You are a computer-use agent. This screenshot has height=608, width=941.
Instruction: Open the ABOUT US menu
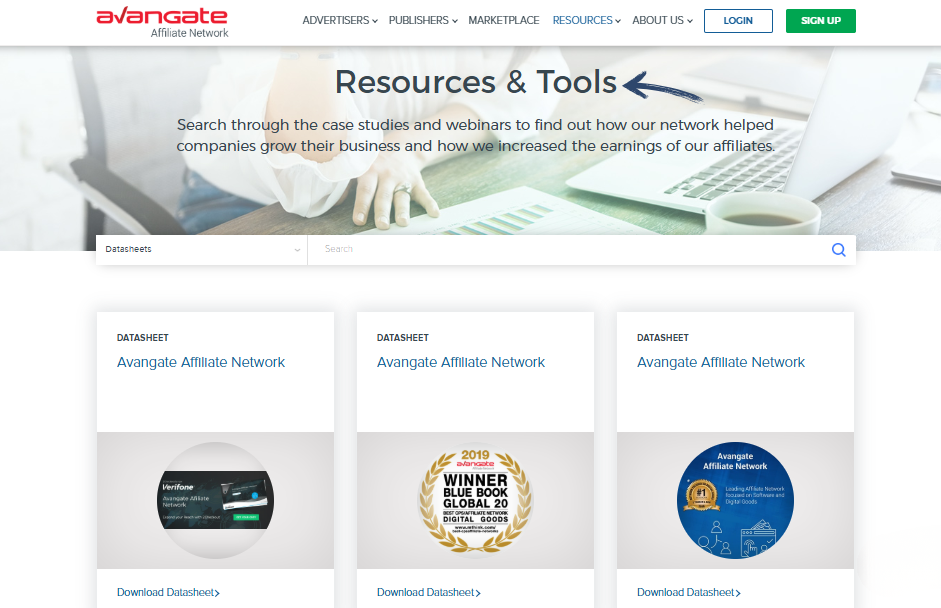pyautogui.click(x=657, y=20)
